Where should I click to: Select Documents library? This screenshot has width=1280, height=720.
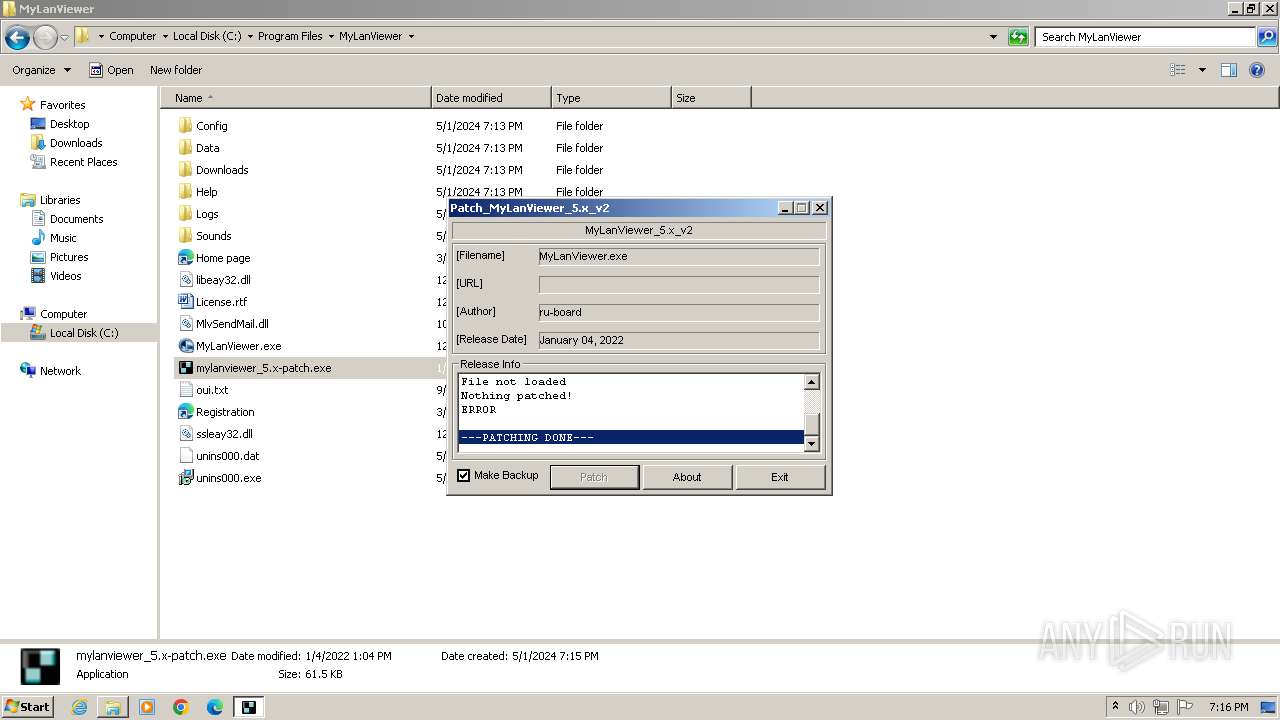tap(76, 219)
